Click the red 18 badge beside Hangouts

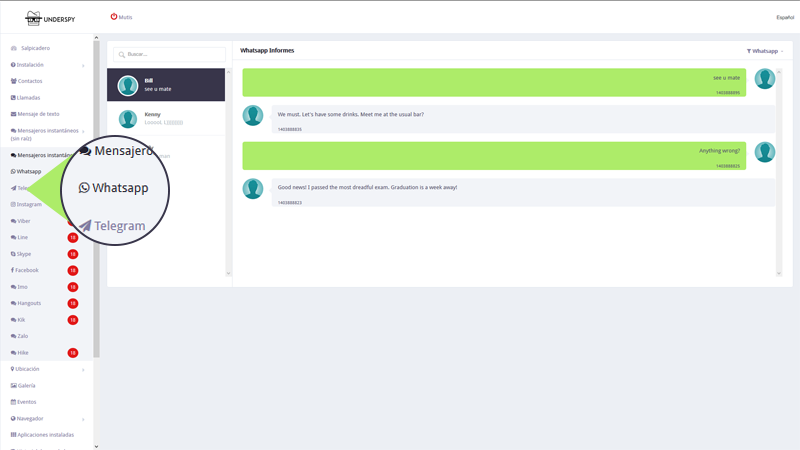click(x=73, y=304)
